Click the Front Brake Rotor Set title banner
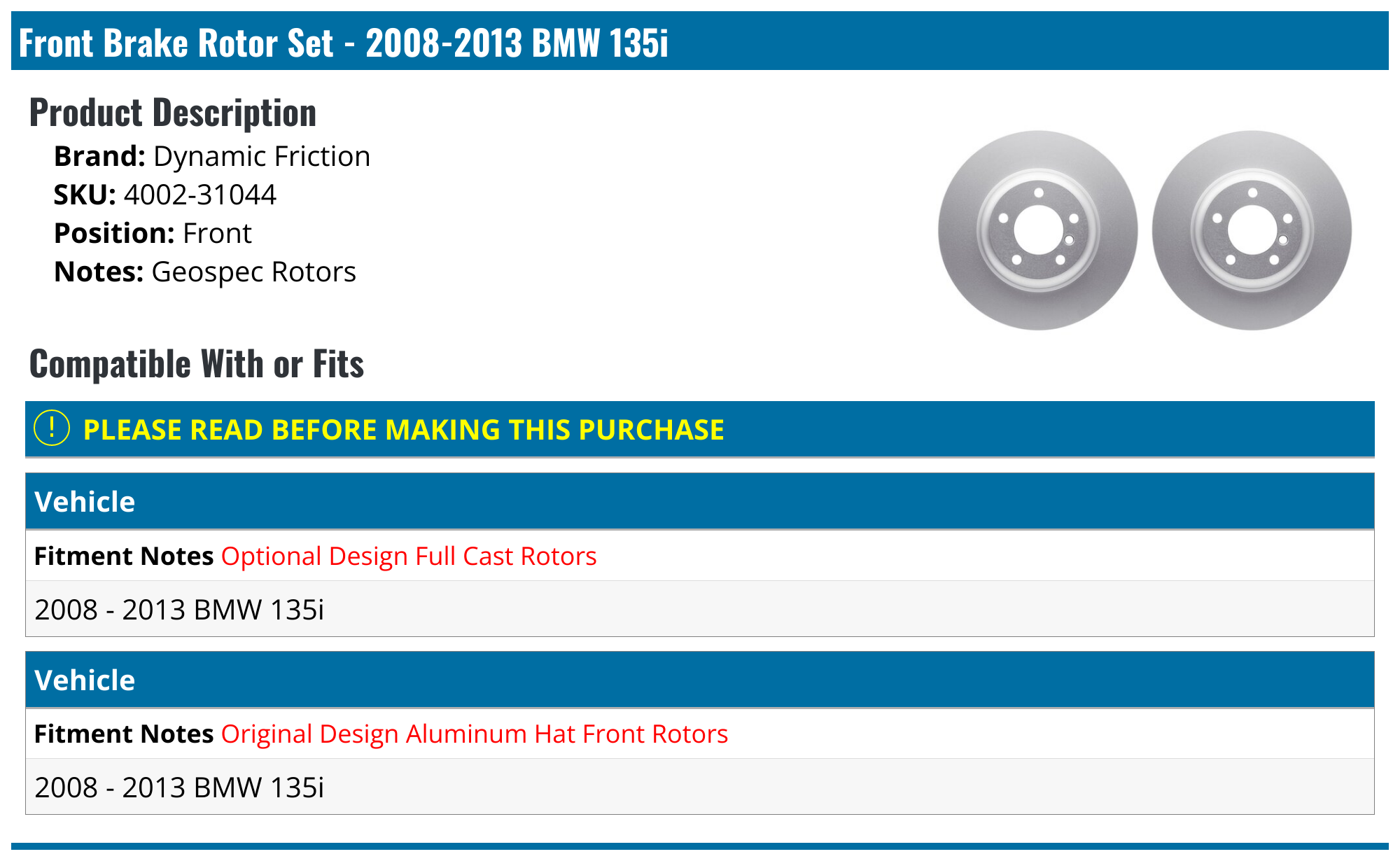This screenshot has width=1400, height=861. [343, 43]
